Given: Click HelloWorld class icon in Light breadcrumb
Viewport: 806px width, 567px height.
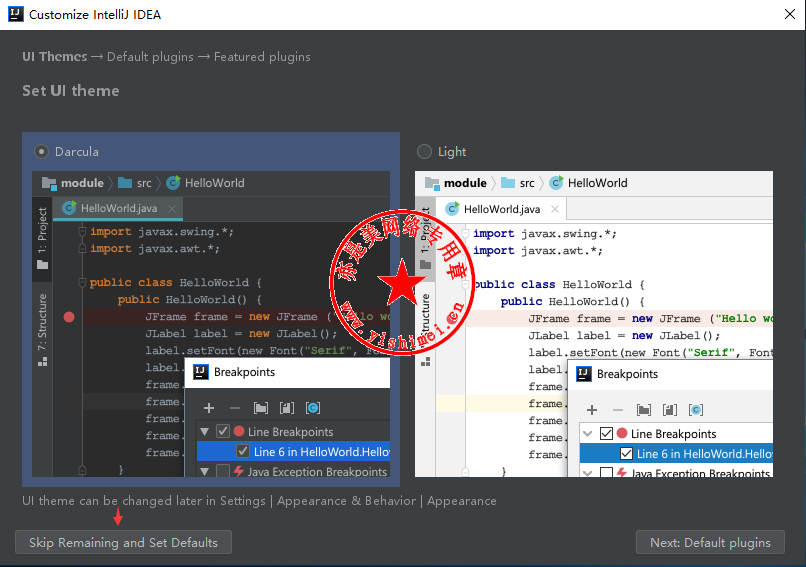Looking at the screenshot, I should pyautogui.click(x=556, y=183).
